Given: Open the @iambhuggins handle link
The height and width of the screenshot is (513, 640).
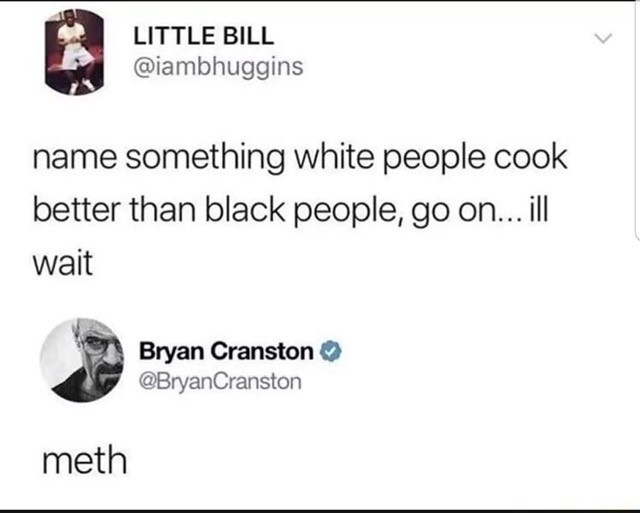Looking at the screenshot, I should click(x=218, y=66).
